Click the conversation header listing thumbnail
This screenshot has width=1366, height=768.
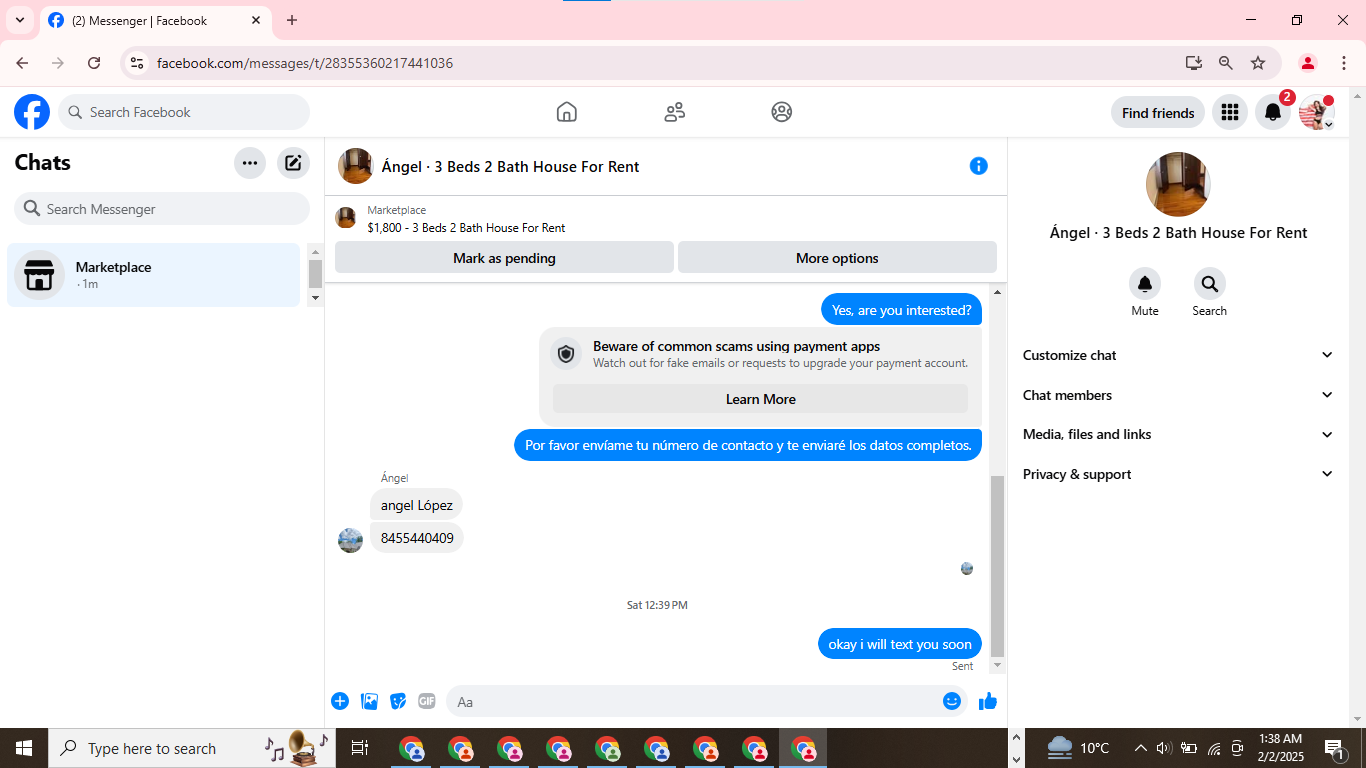pyautogui.click(x=355, y=166)
